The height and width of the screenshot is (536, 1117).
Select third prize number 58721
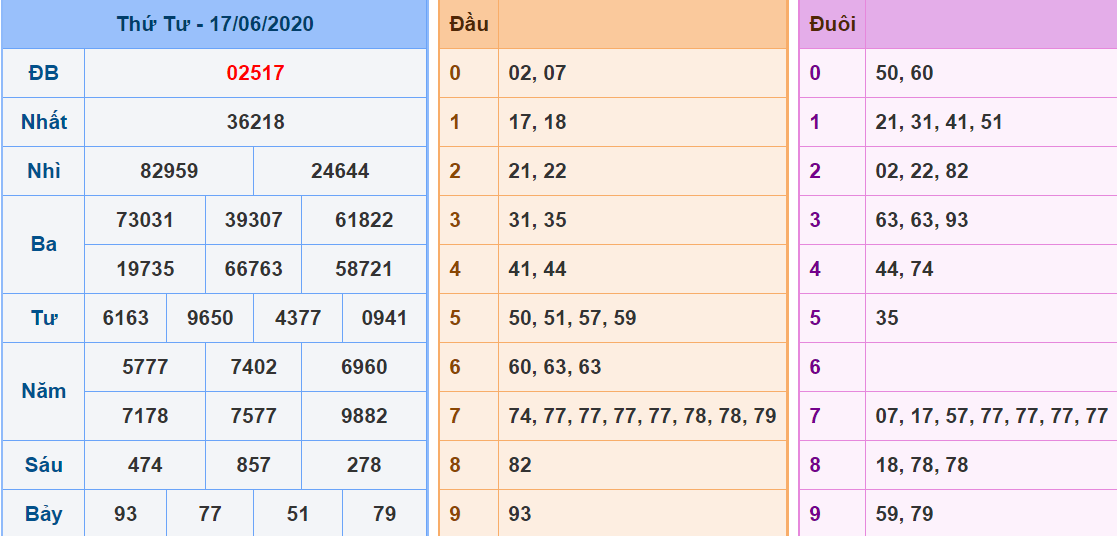(x=364, y=269)
